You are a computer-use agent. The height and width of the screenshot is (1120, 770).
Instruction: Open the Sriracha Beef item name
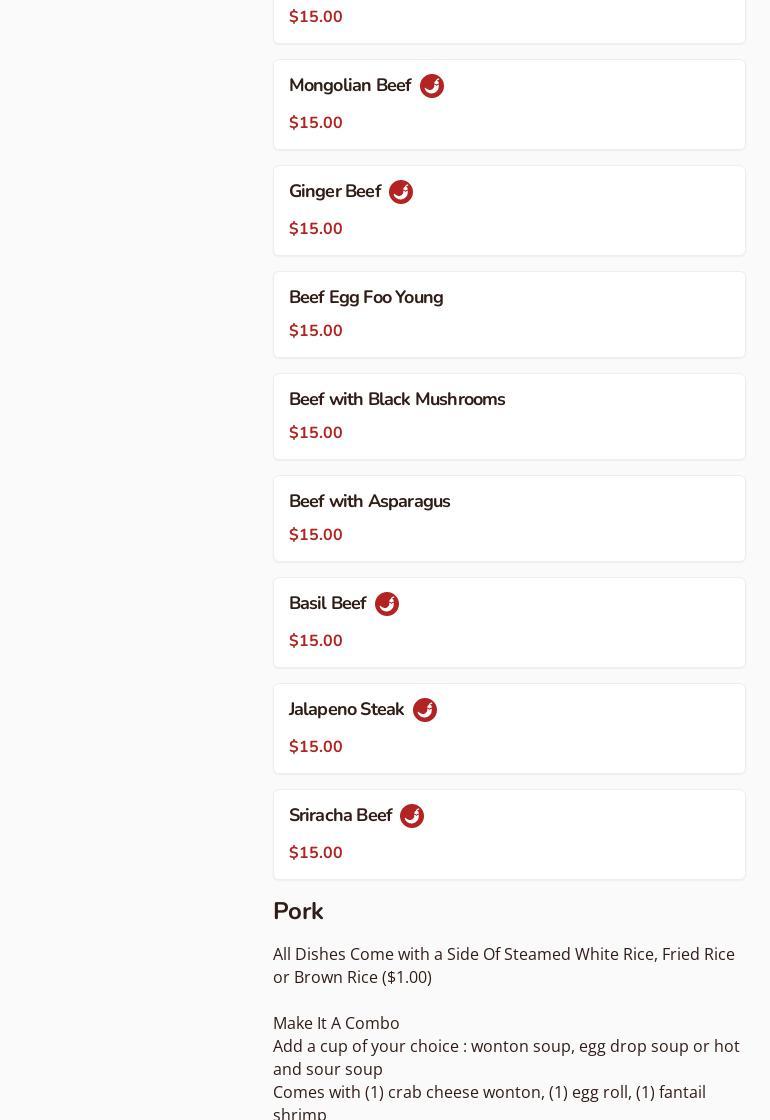tap(341, 816)
